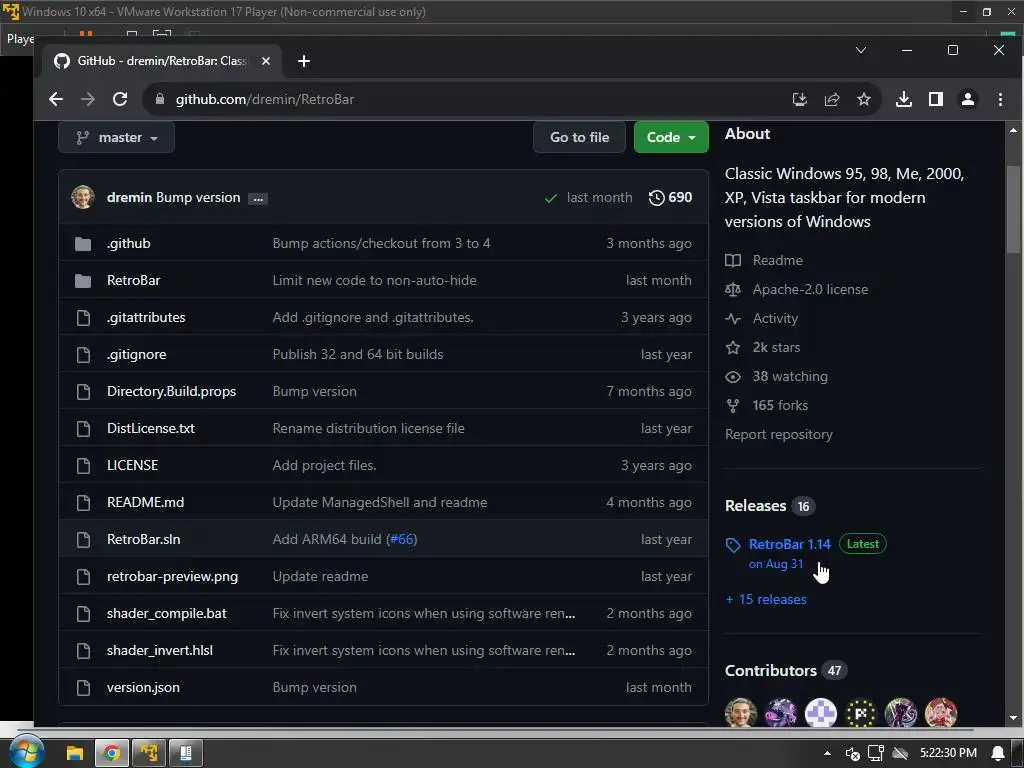This screenshot has width=1024, height=768.
Task: Click the tab search chevron in Chrome
Action: tap(861, 50)
